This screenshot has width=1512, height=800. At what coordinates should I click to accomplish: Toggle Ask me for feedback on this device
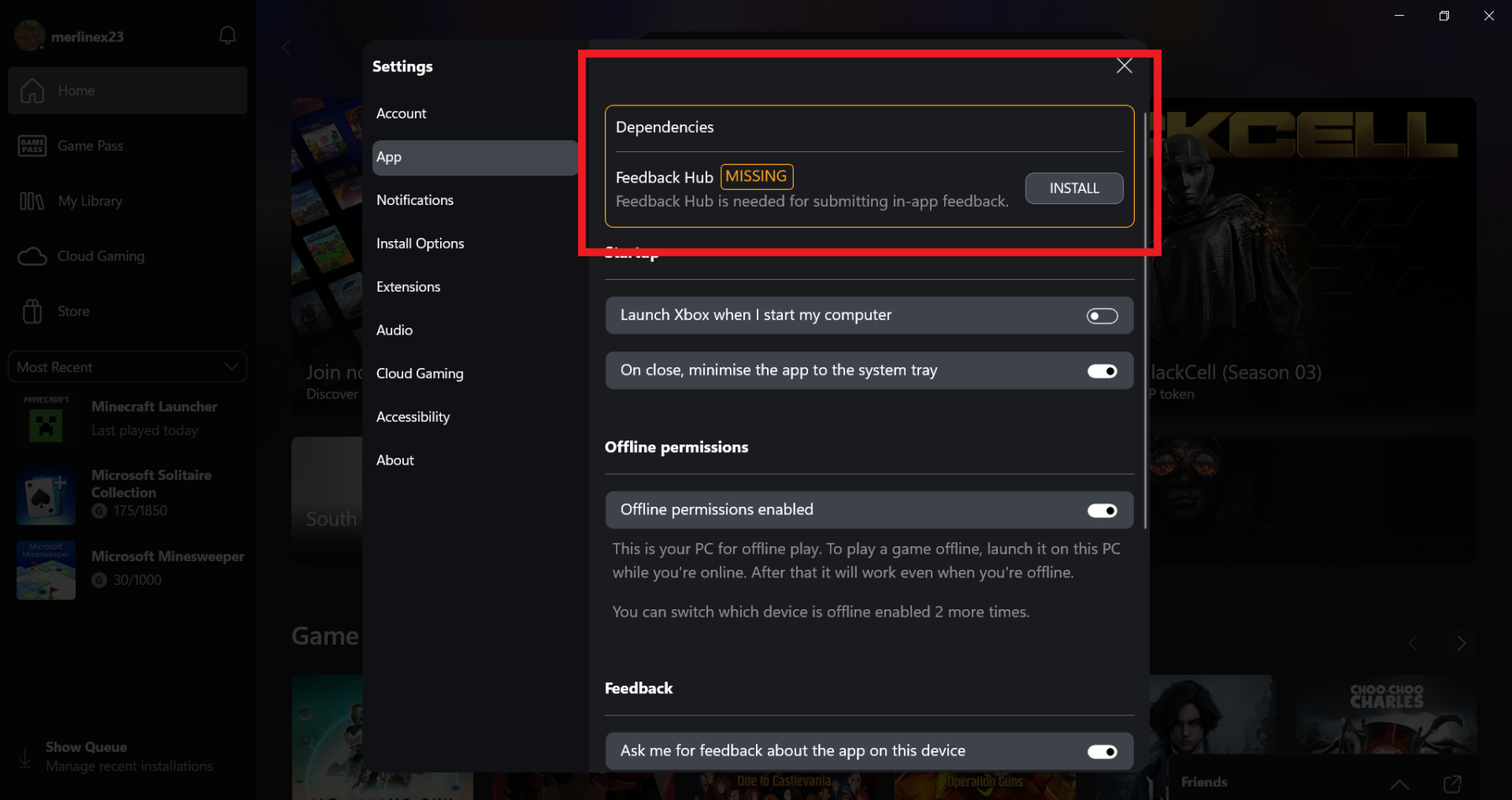(x=1102, y=752)
